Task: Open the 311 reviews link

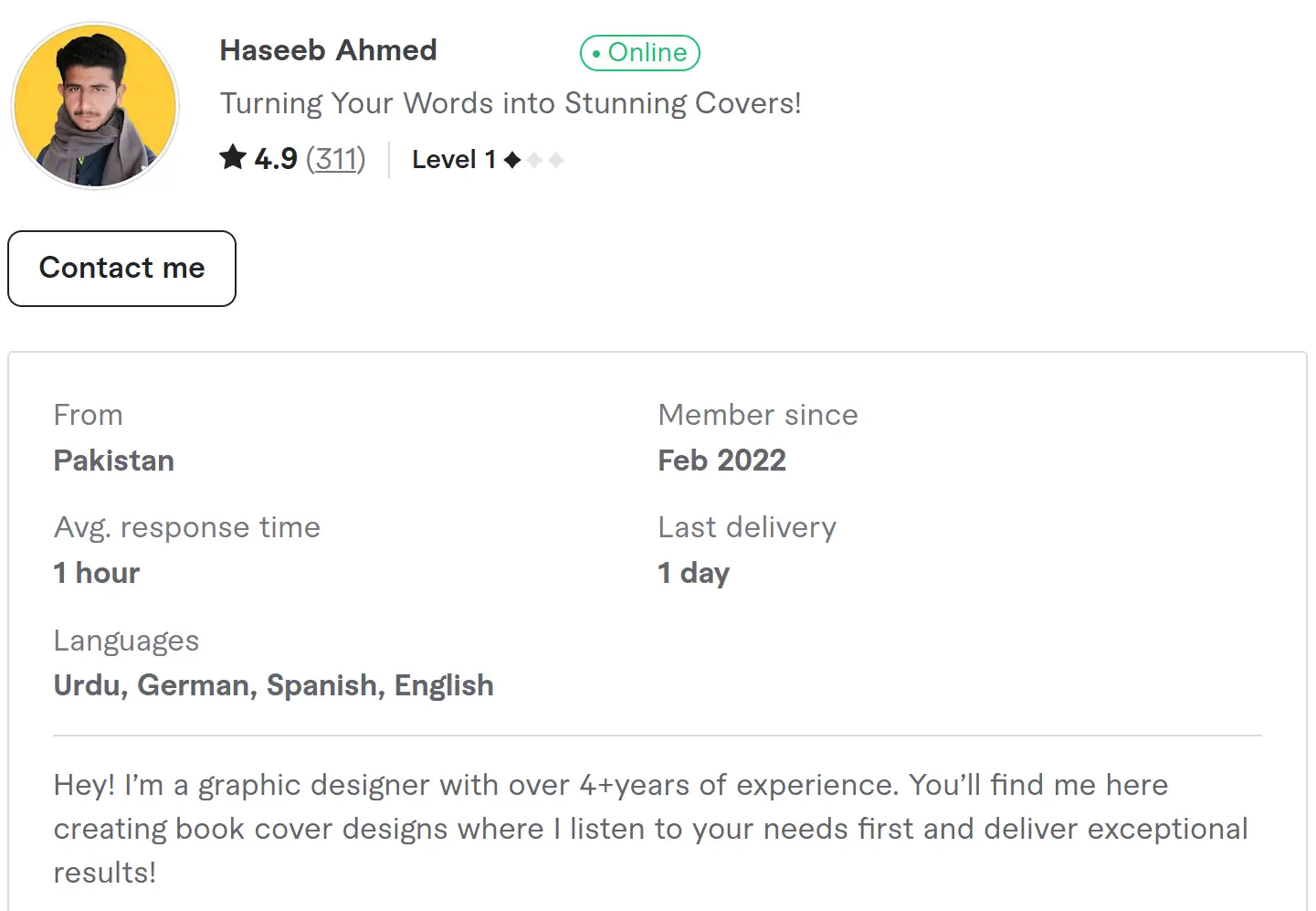Action: [335, 159]
